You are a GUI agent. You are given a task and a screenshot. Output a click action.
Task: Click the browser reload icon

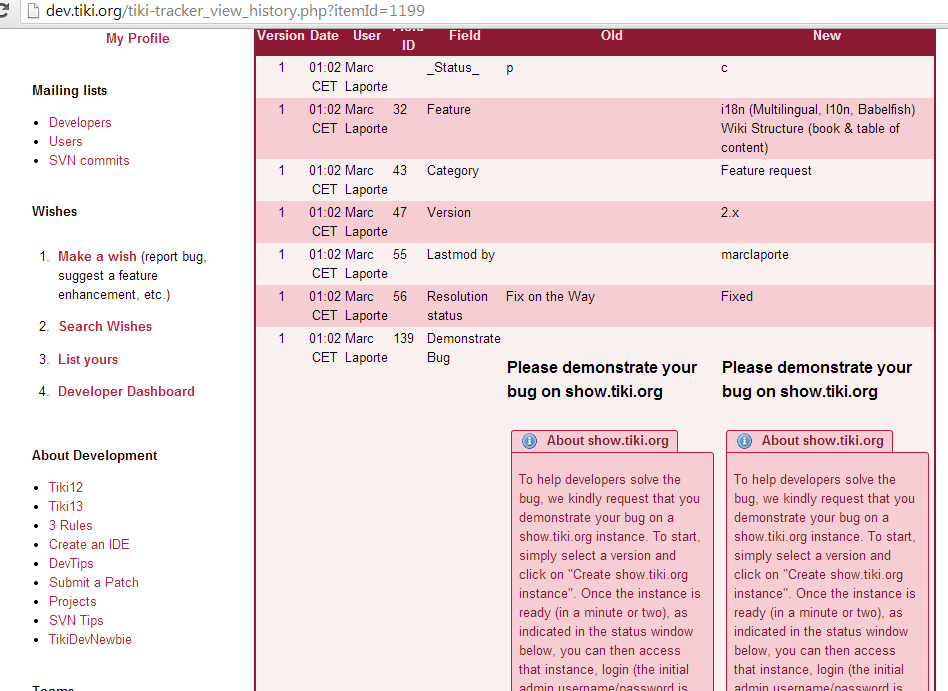(x=4, y=10)
